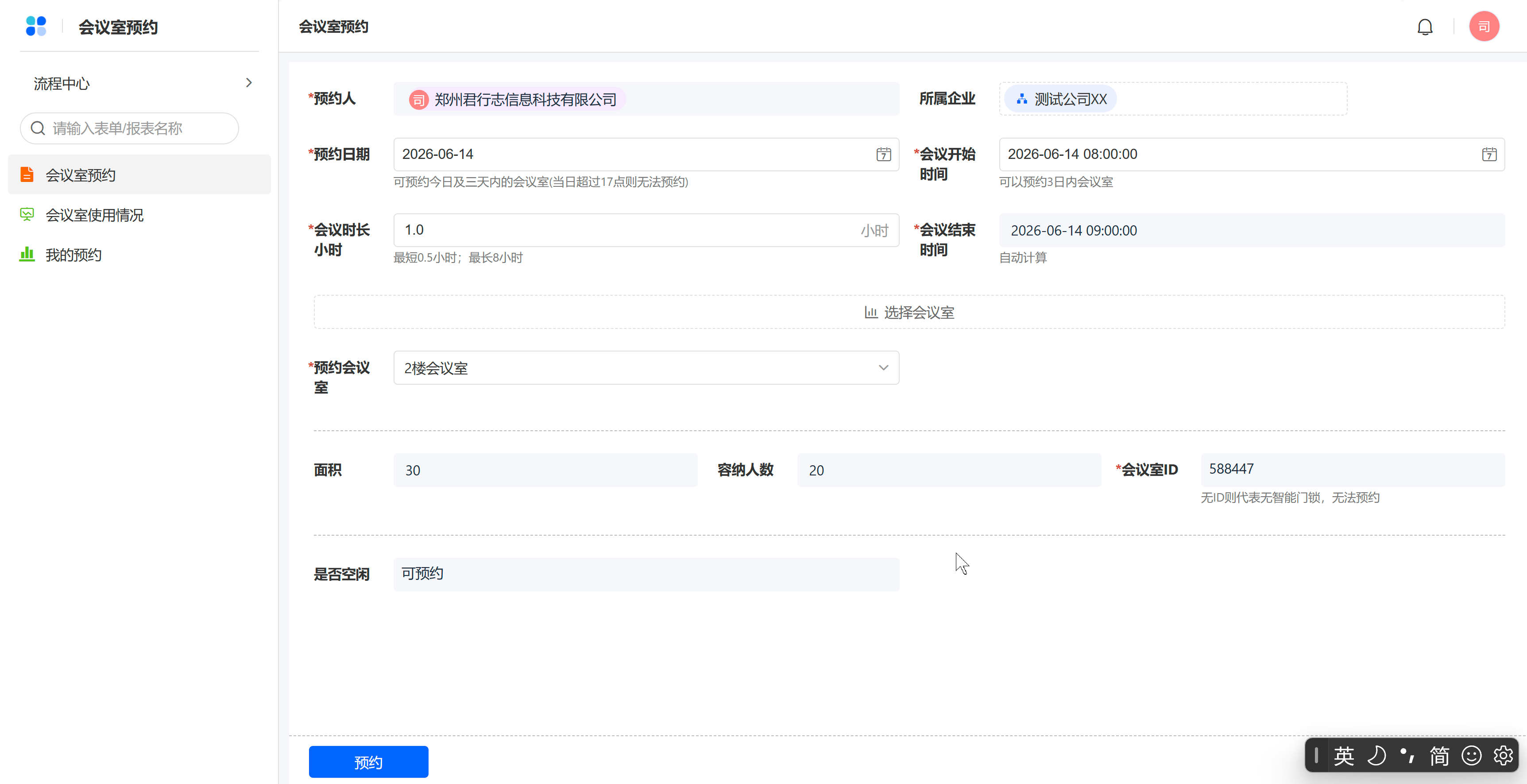This screenshot has width=1527, height=784.
Task: Click 测试公司XX company tag
Action: coord(1060,99)
